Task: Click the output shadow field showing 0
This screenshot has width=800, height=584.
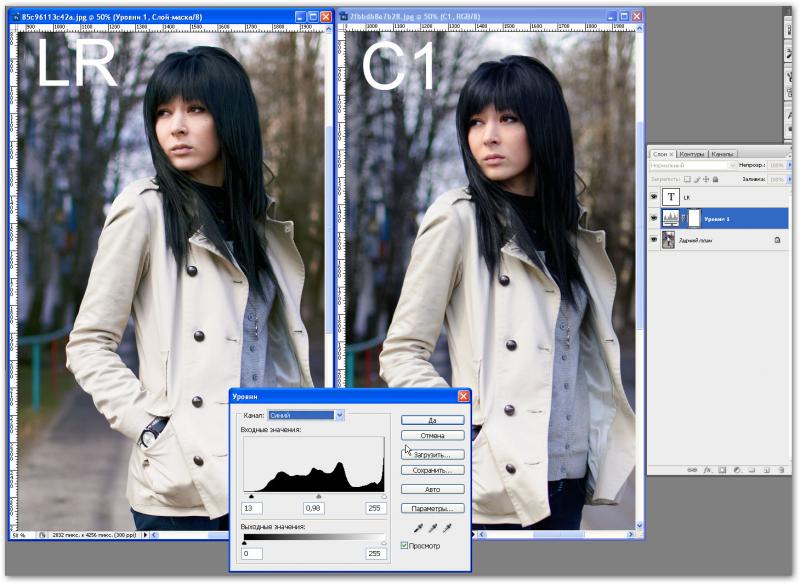Action: point(252,553)
